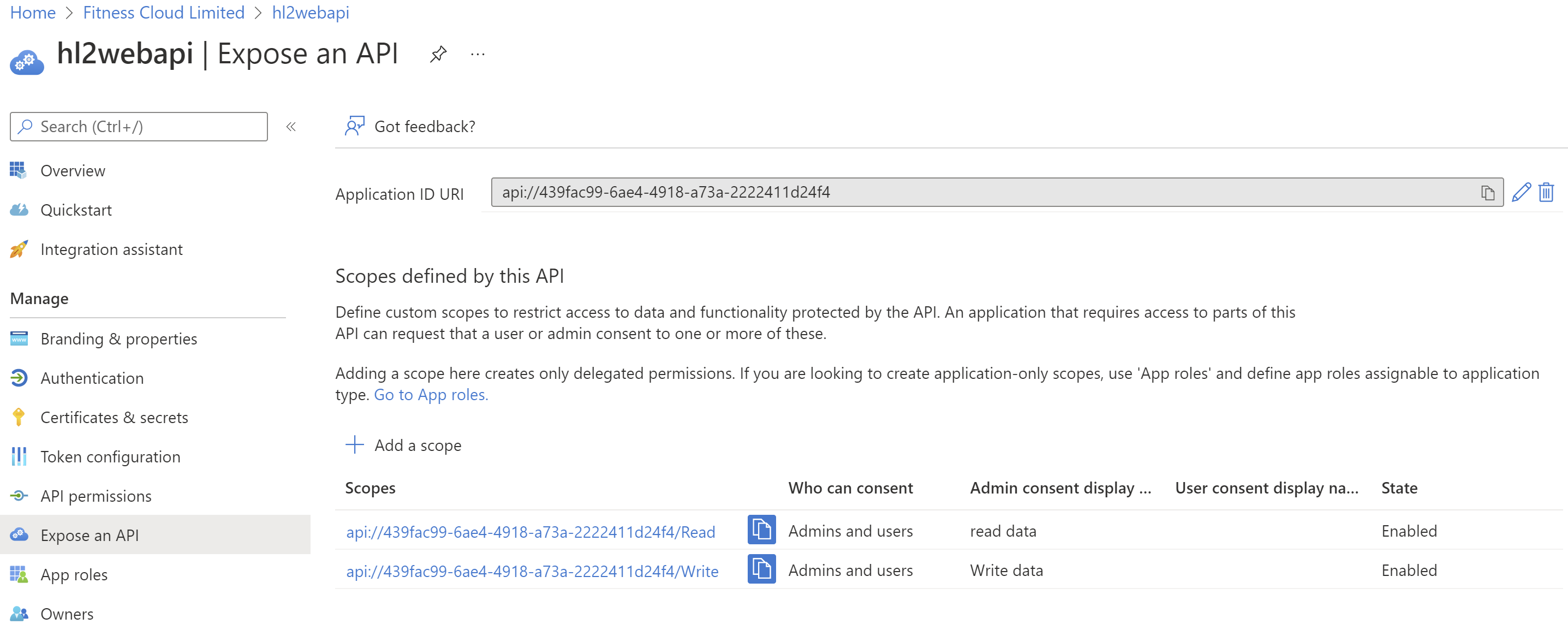
Task: Focus the Search (Ctrl+/) box
Action: 139,127
